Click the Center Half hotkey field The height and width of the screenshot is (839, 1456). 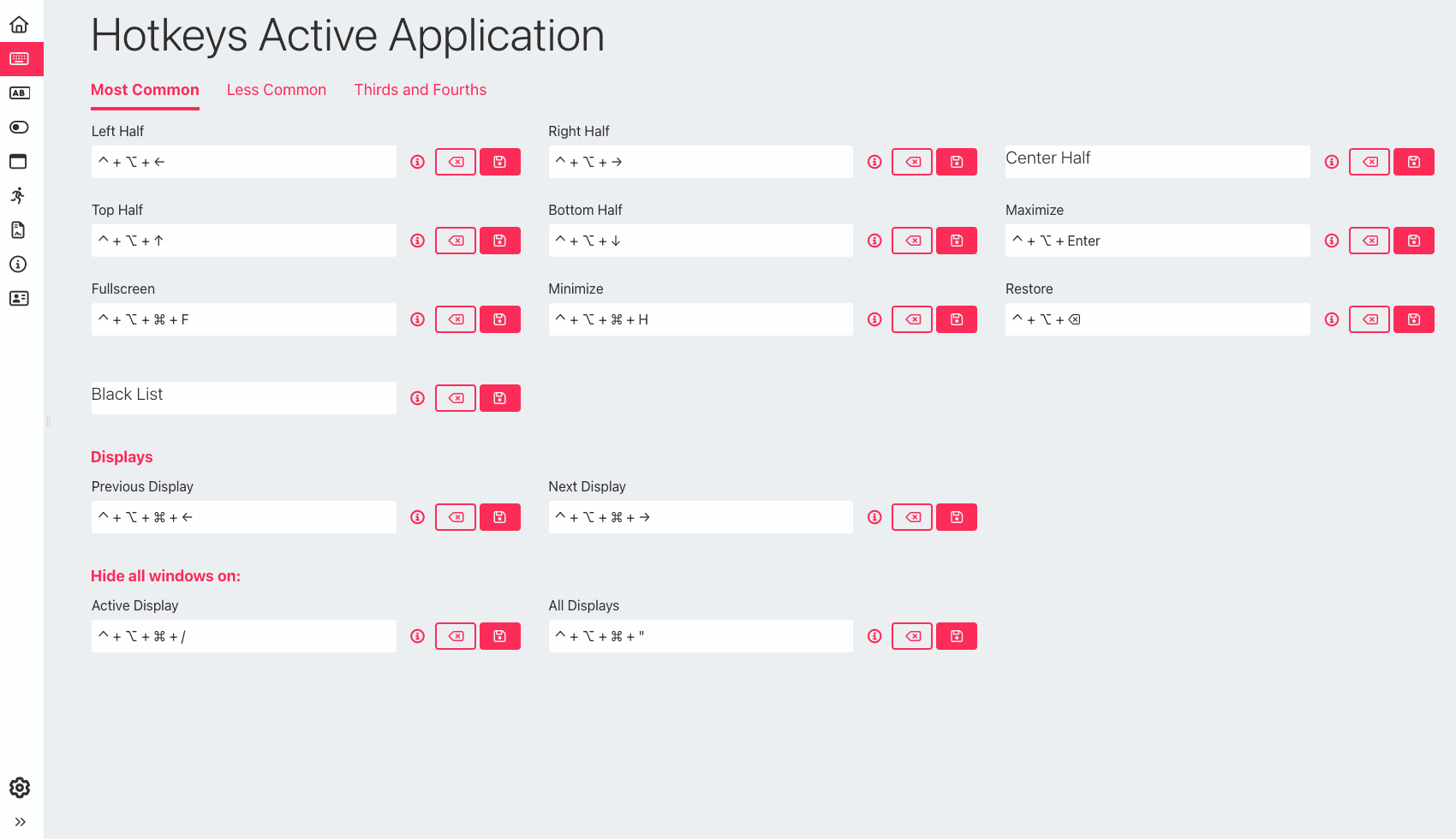click(x=1158, y=162)
